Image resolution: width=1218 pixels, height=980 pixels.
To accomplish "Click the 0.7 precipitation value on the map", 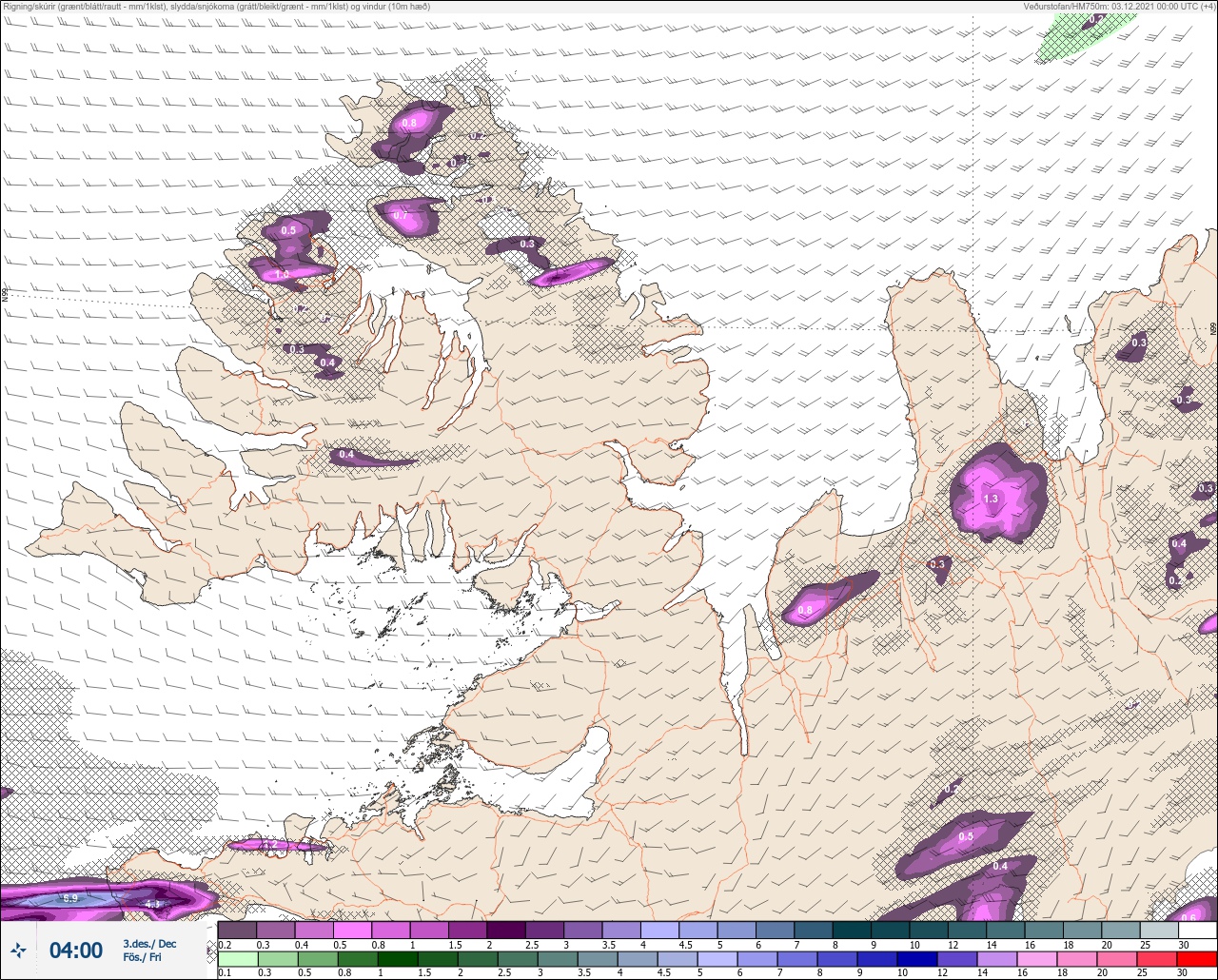I will (x=401, y=216).
